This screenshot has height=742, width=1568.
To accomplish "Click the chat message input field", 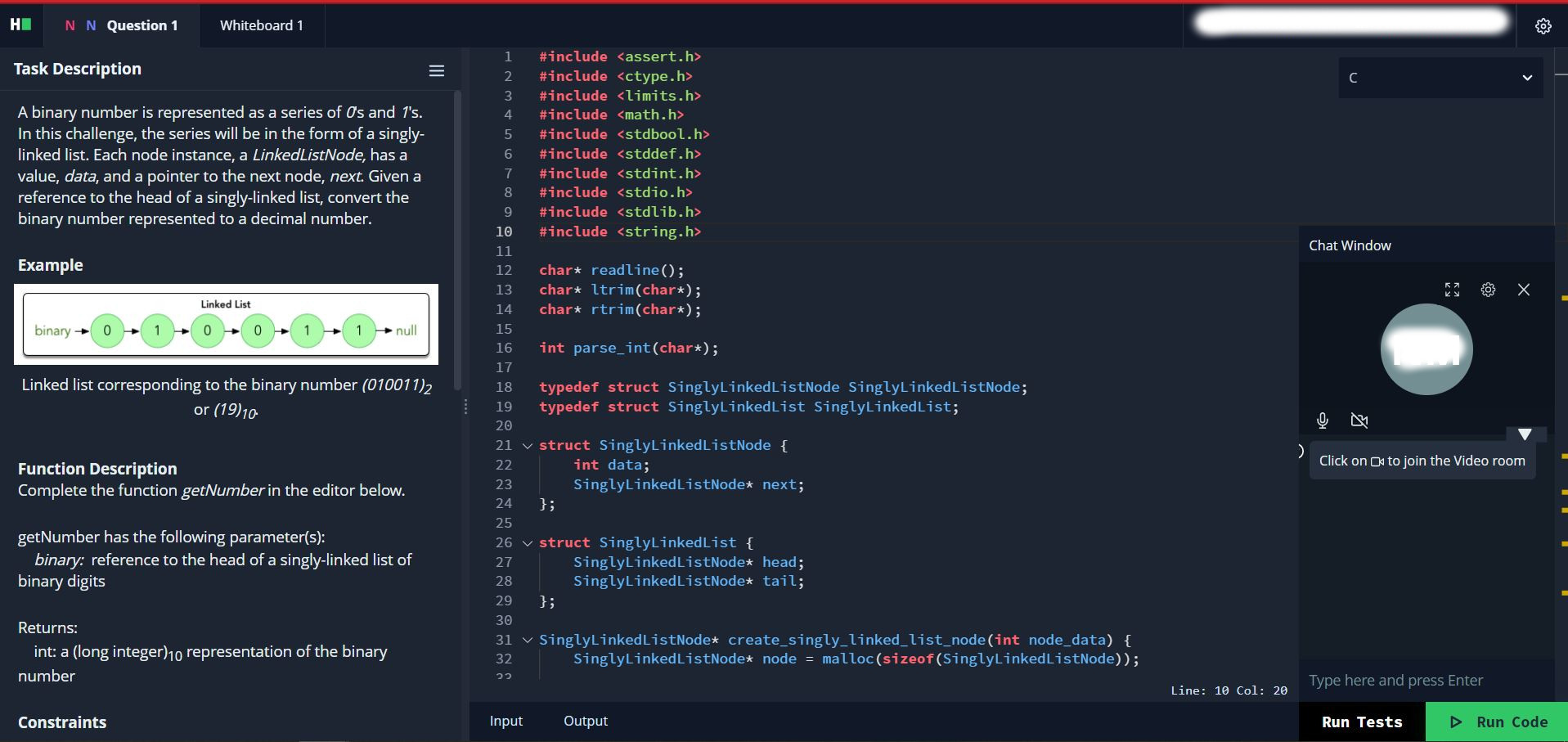I will (x=1426, y=680).
